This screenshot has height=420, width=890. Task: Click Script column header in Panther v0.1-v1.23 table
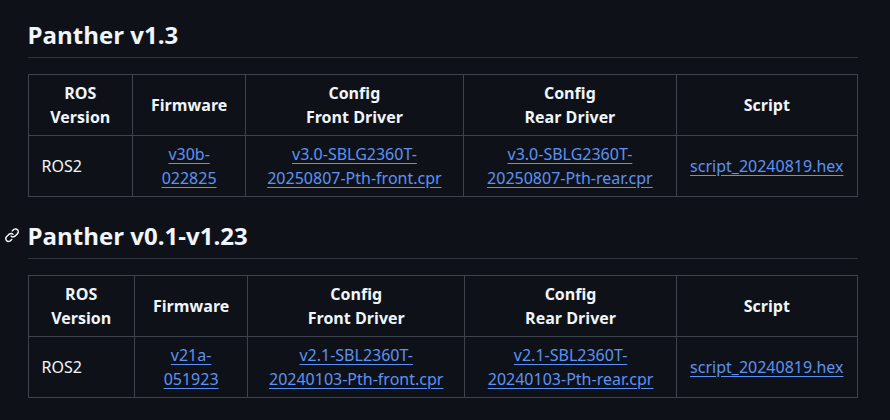point(766,306)
